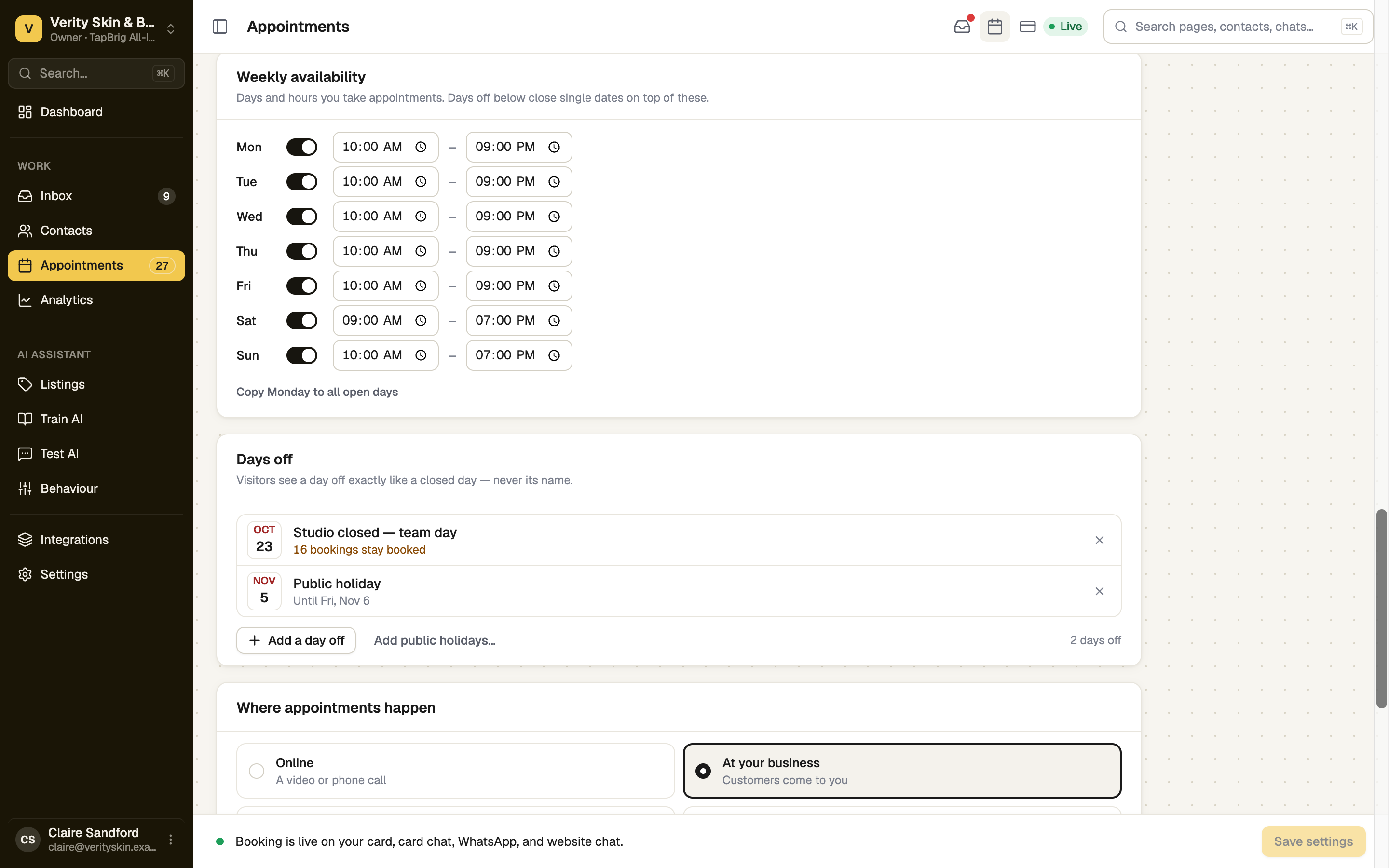1389x868 pixels.
Task: Collapse the sidebar panel icon
Action: [x=220, y=27]
